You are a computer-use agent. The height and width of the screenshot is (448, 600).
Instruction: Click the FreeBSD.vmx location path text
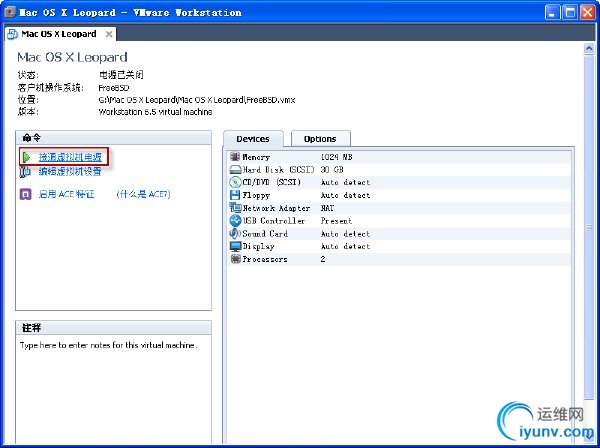pos(197,100)
